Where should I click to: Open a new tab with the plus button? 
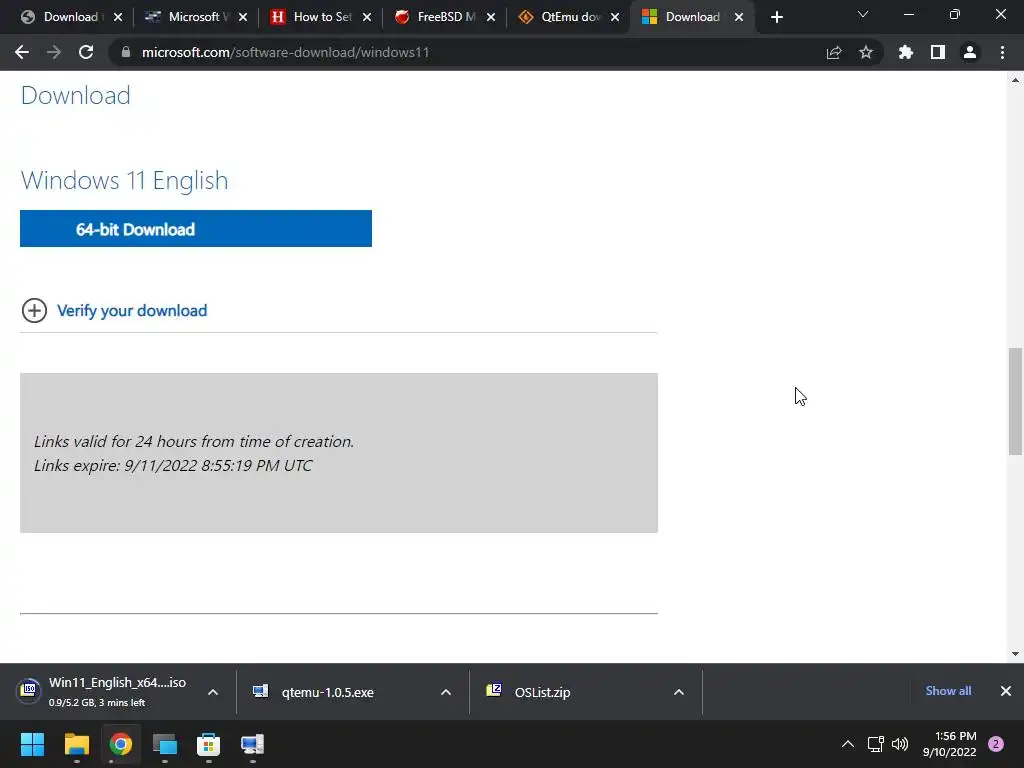pos(776,17)
